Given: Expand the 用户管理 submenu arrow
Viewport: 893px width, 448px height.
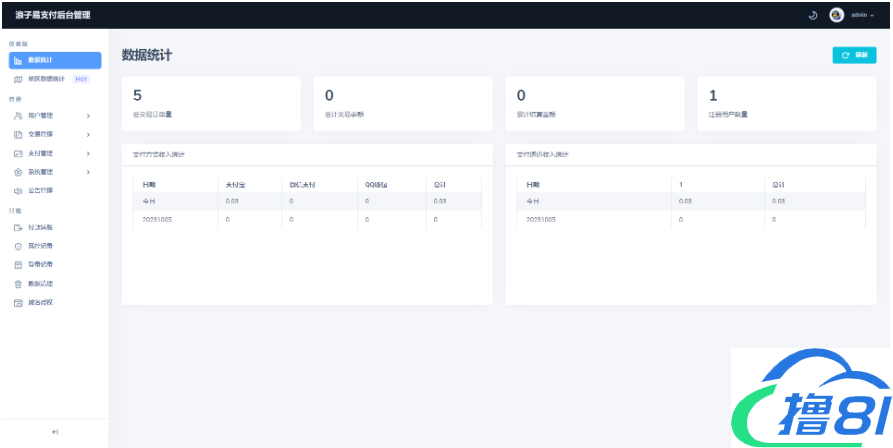Looking at the screenshot, I should click(88, 116).
